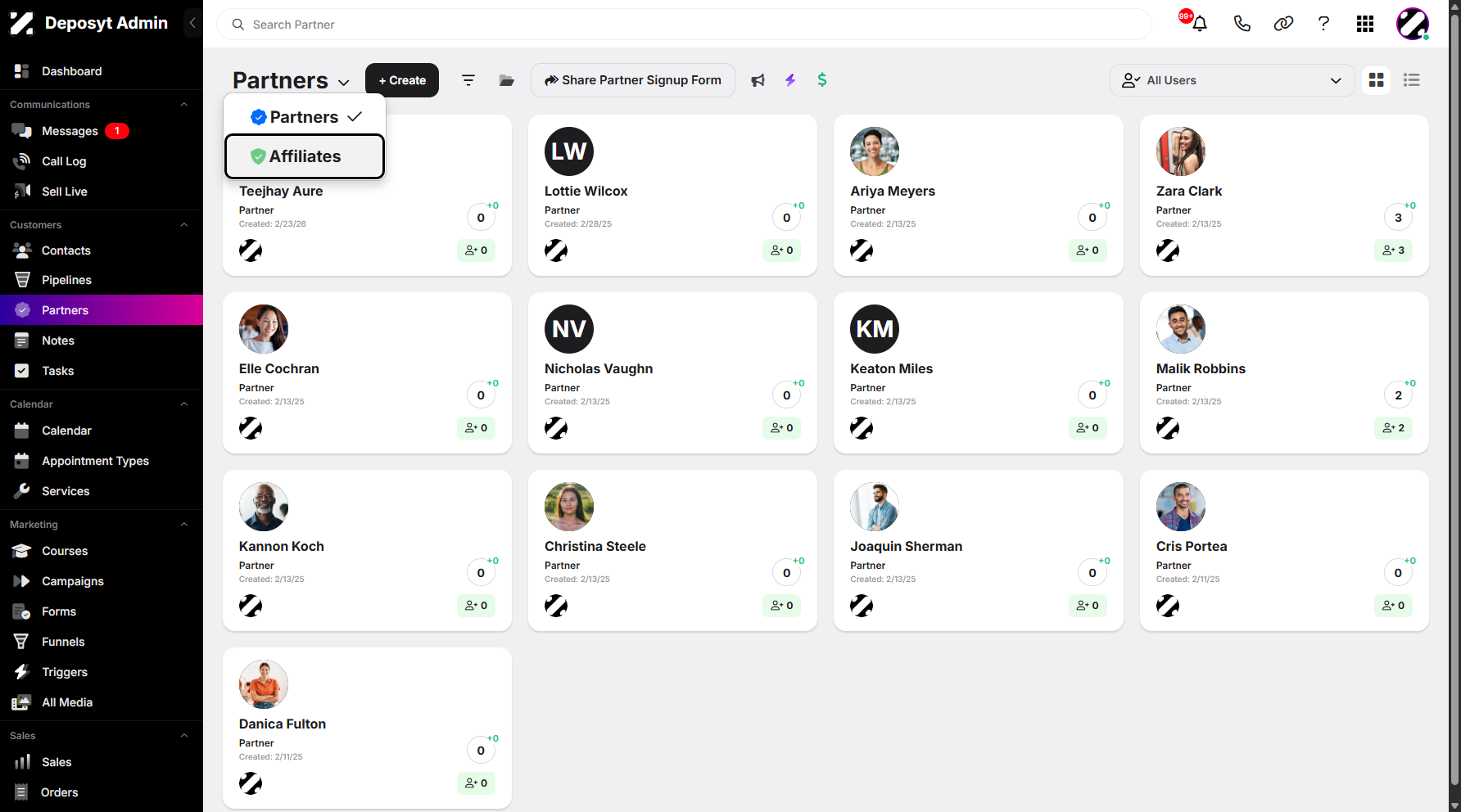Collapse the sidebar with the chevron
Screen dimensions: 1461x812
coord(192,23)
